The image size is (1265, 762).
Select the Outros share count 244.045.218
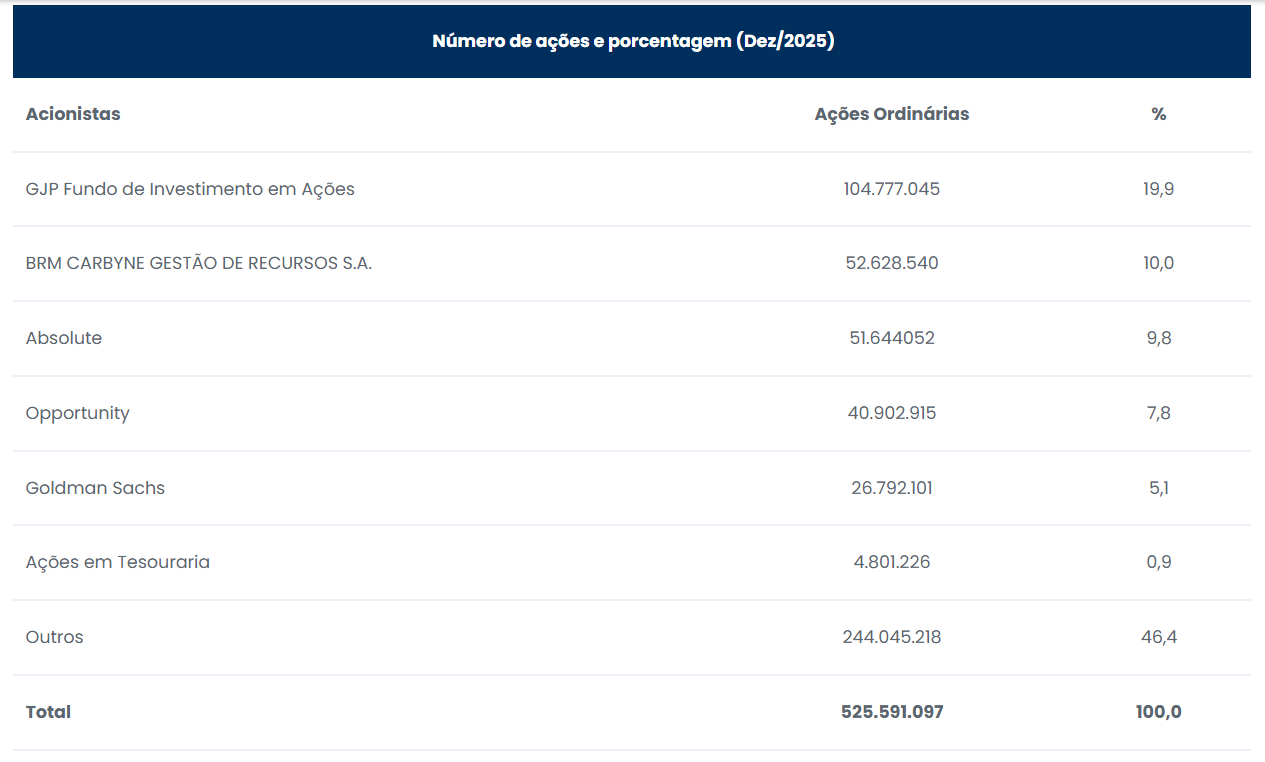pos(891,637)
